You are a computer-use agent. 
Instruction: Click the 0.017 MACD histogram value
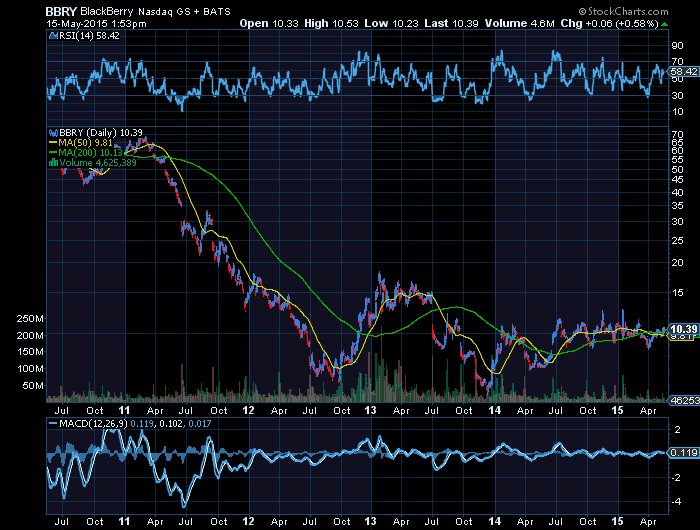click(x=200, y=423)
